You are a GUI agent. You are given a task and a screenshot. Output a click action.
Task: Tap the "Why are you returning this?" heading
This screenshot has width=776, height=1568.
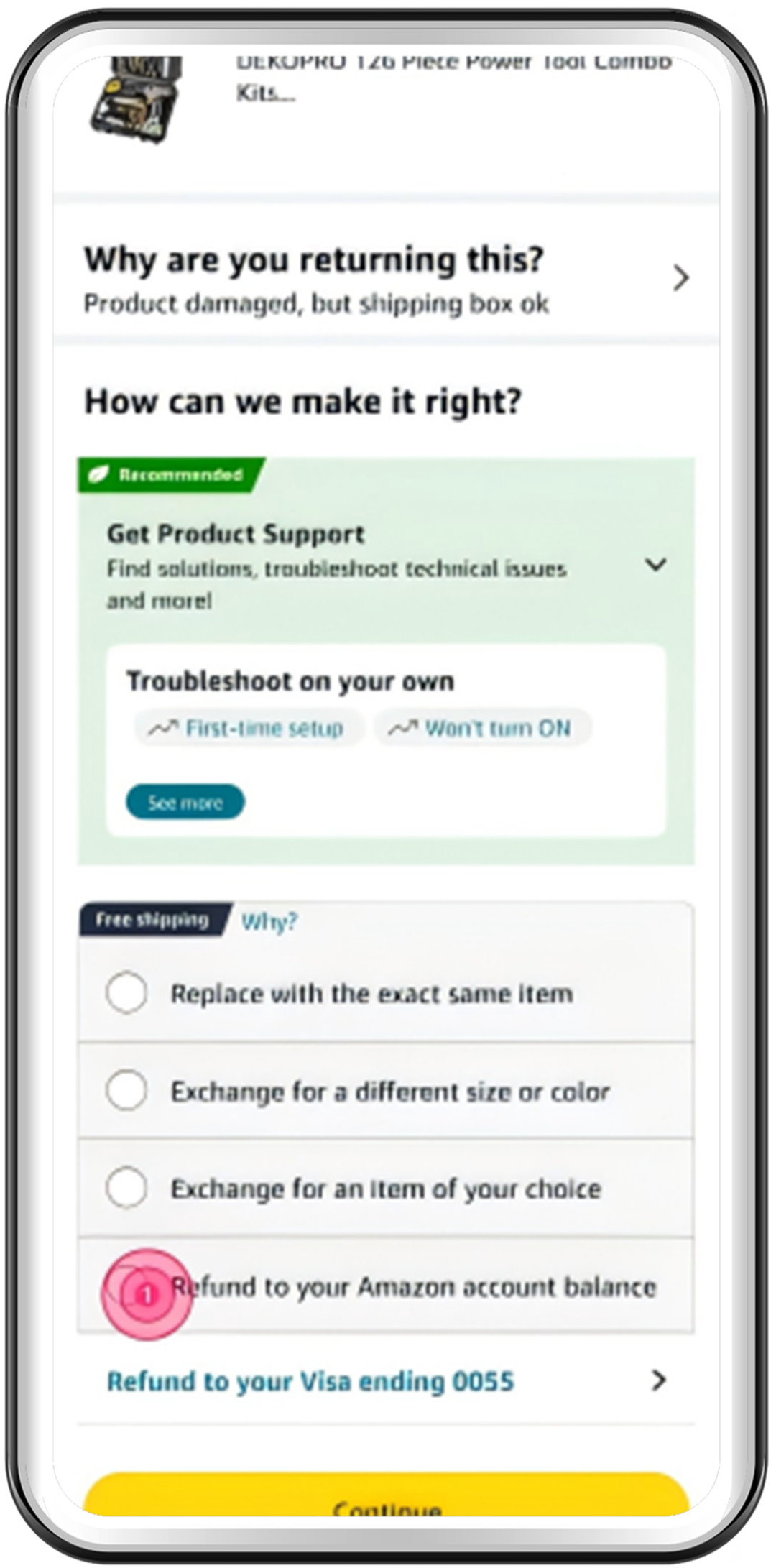(314, 260)
